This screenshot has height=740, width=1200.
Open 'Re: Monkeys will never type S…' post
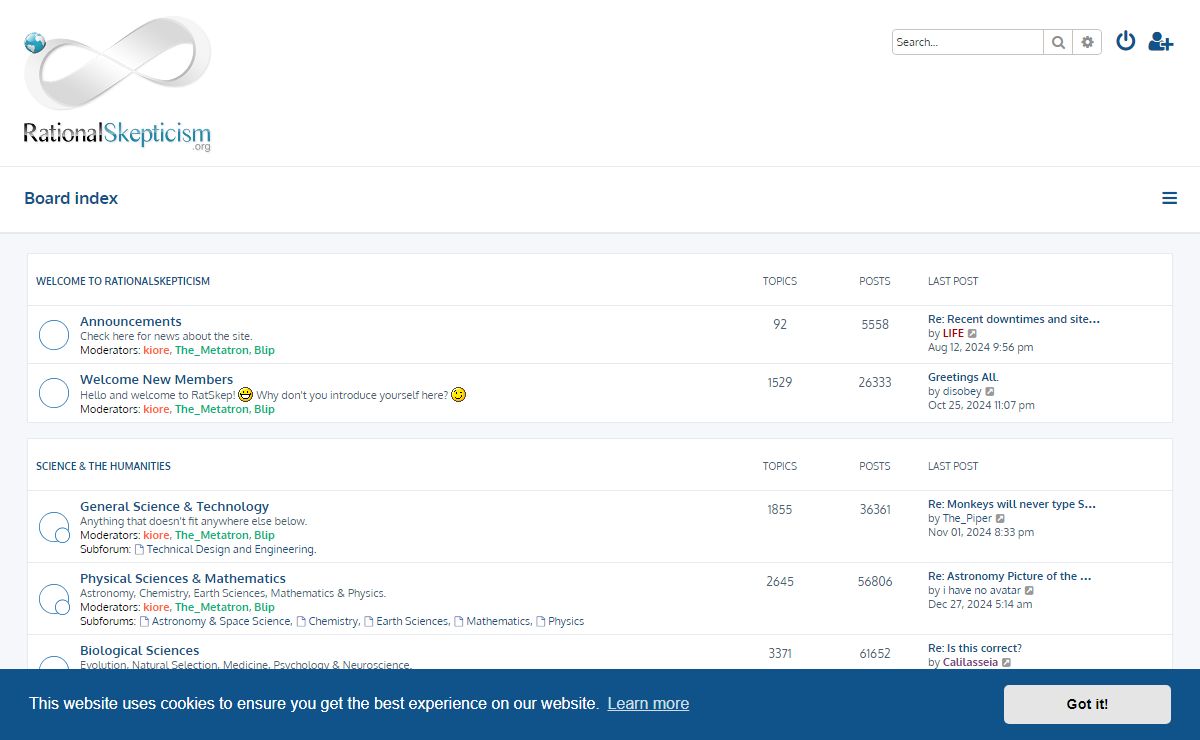1012,504
